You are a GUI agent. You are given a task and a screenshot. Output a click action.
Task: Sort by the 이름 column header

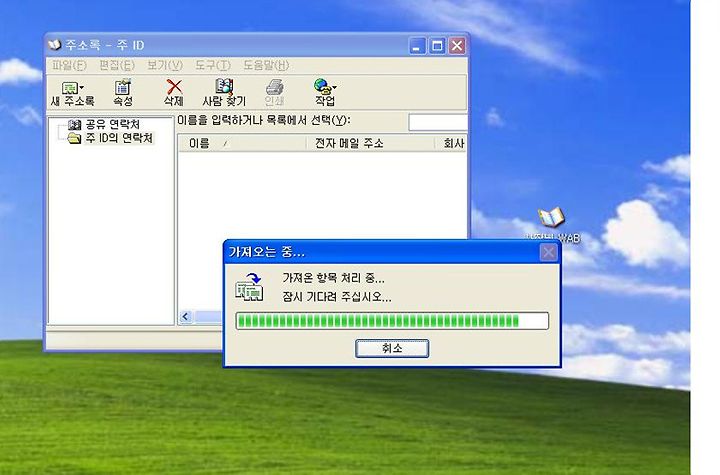242,143
